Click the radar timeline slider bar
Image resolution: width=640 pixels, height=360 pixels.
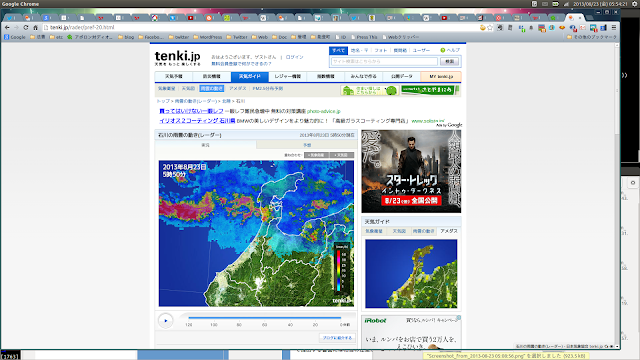click(264, 318)
